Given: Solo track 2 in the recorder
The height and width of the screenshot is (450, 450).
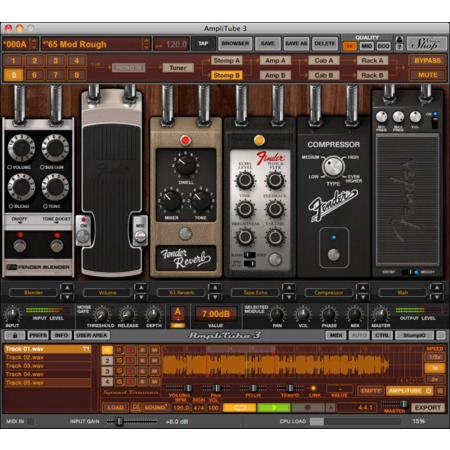Looking at the screenshot, I should click(142, 361).
